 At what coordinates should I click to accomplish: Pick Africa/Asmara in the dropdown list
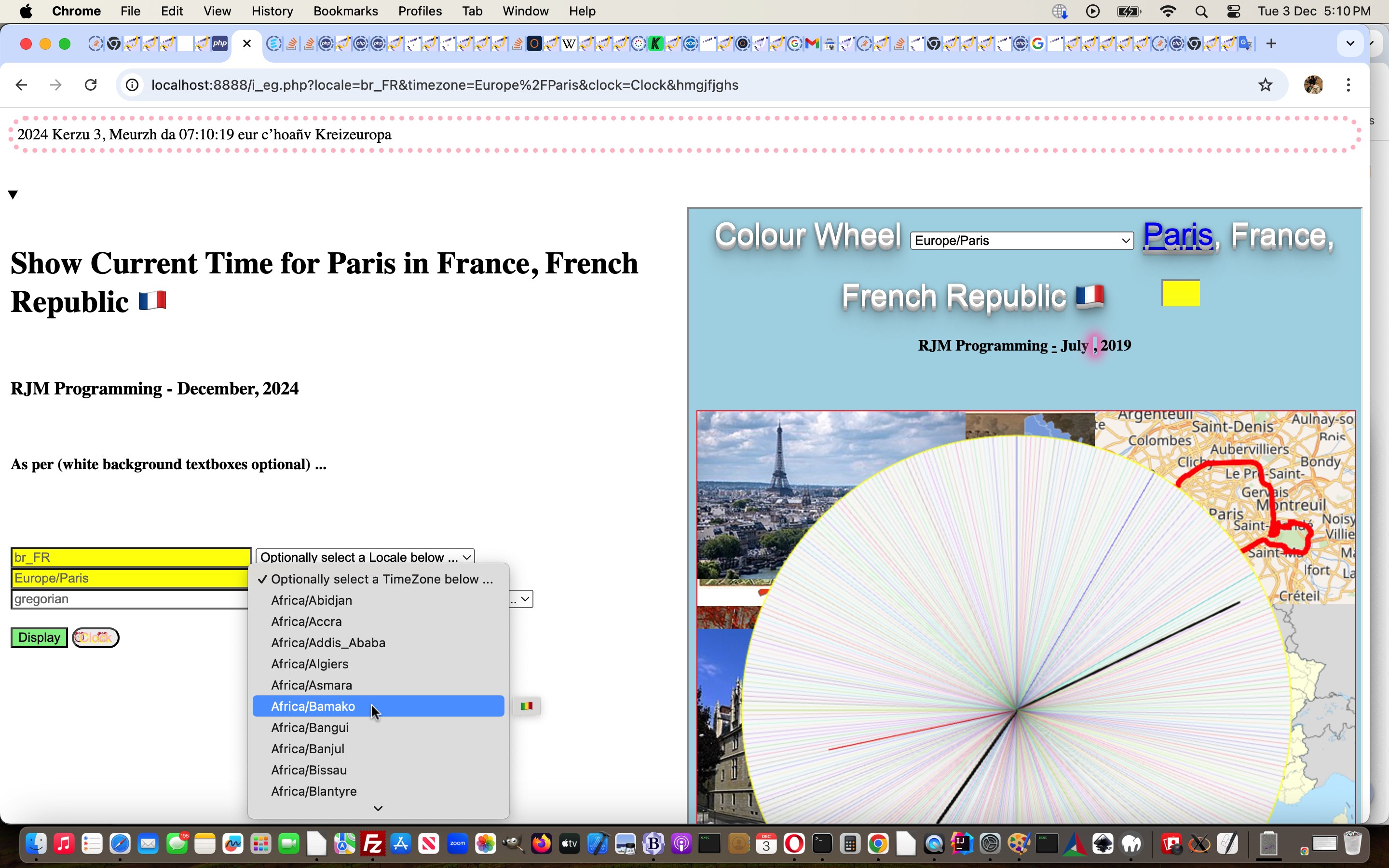[378, 685]
